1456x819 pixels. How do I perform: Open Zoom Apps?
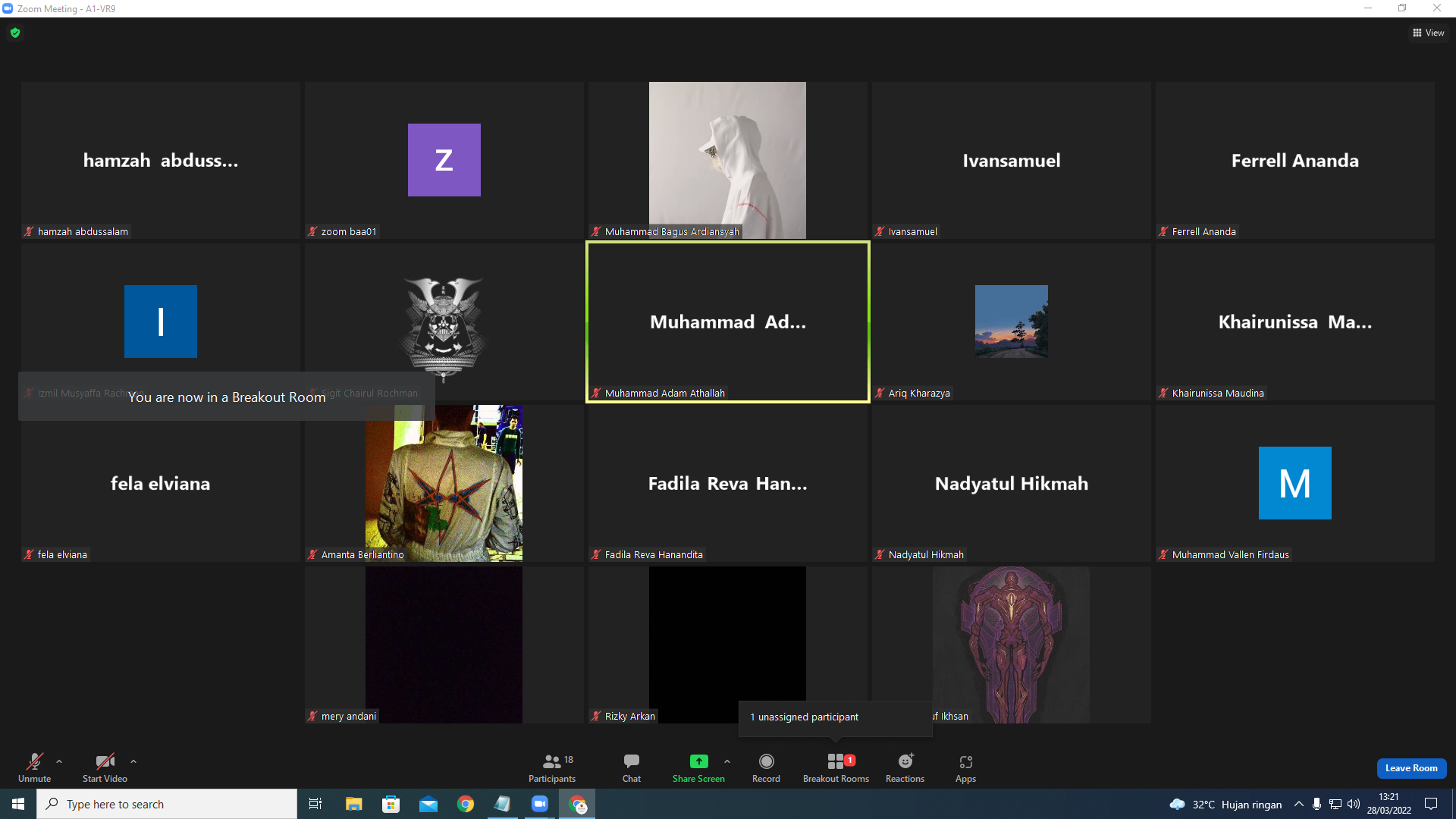click(x=965, y=767)
